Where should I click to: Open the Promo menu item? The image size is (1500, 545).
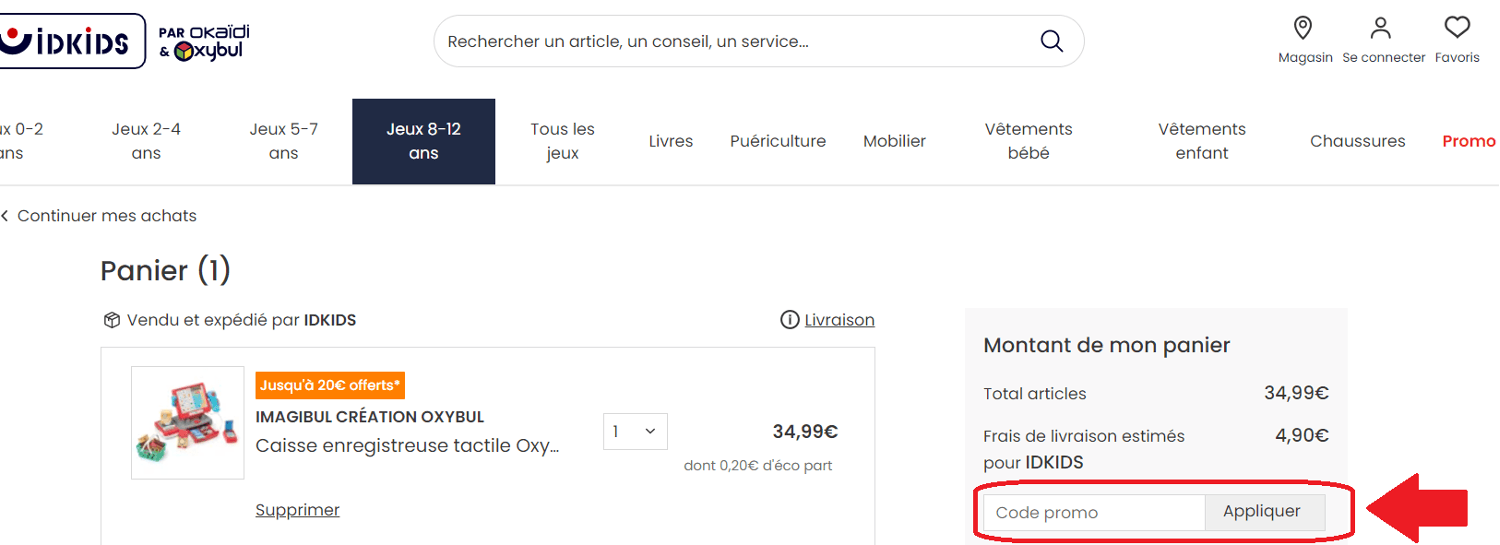(x=1469, y=141)
